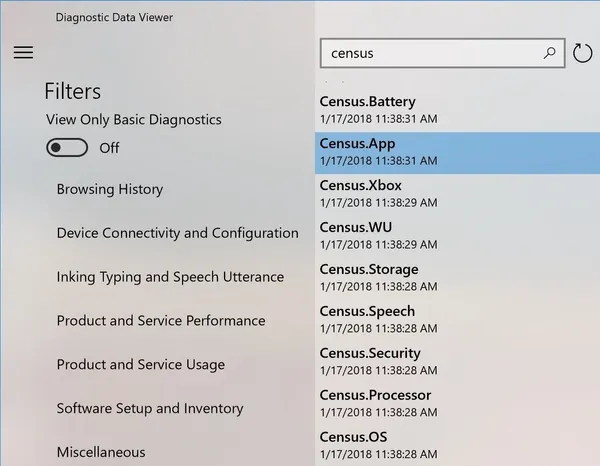This screenshot has width=600, height=466.
Task: Select the Census.App event
Action: (x=457, y=153)
